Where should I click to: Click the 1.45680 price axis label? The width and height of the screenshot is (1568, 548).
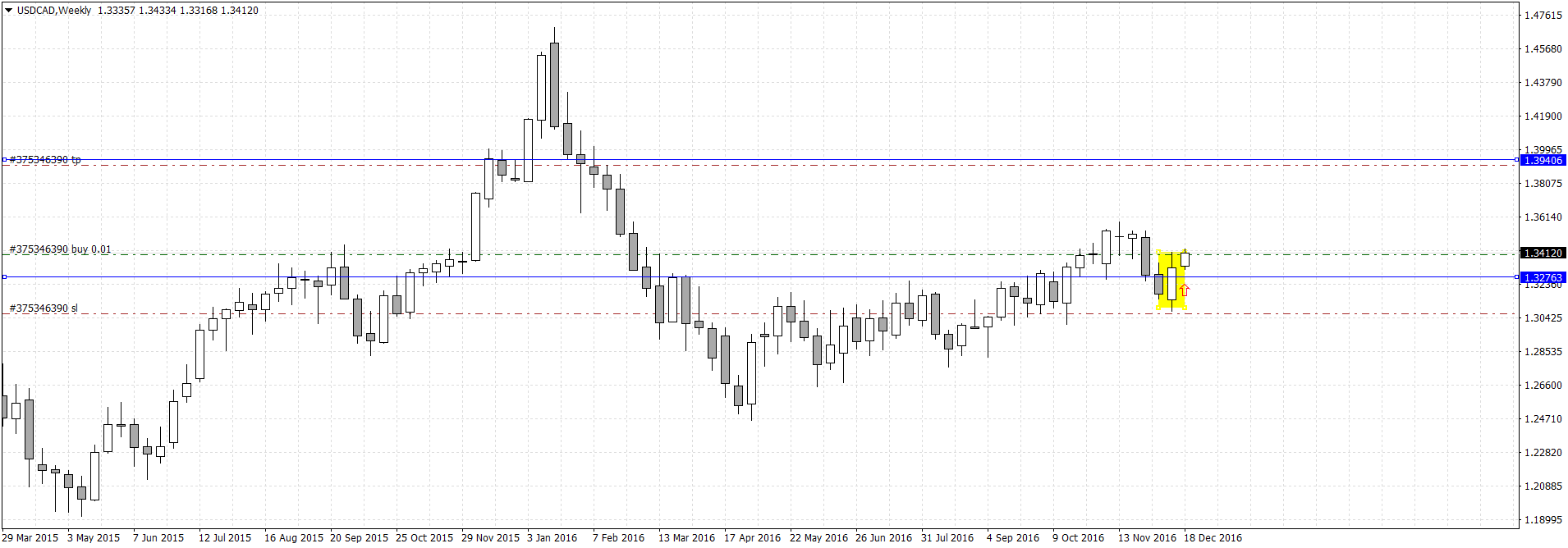point(1543,48)
